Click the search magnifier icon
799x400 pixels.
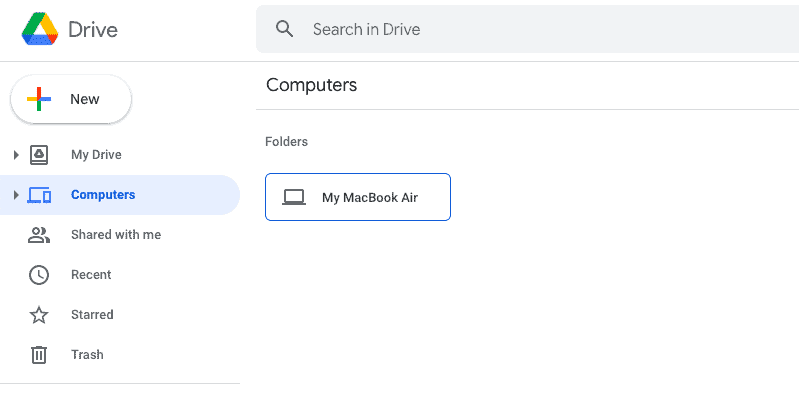(284, 29)
